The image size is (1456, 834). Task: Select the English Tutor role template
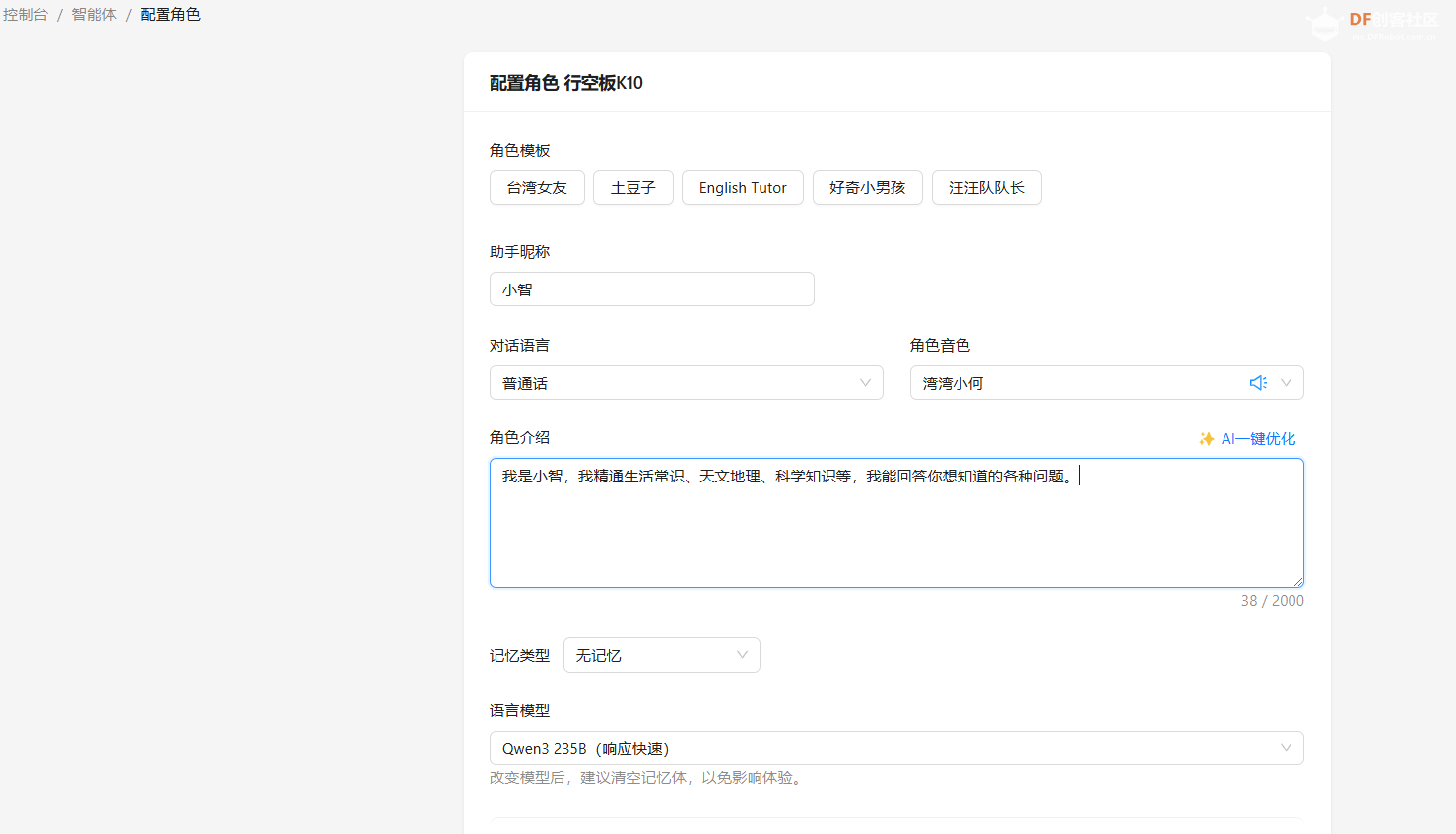point(742,187)
